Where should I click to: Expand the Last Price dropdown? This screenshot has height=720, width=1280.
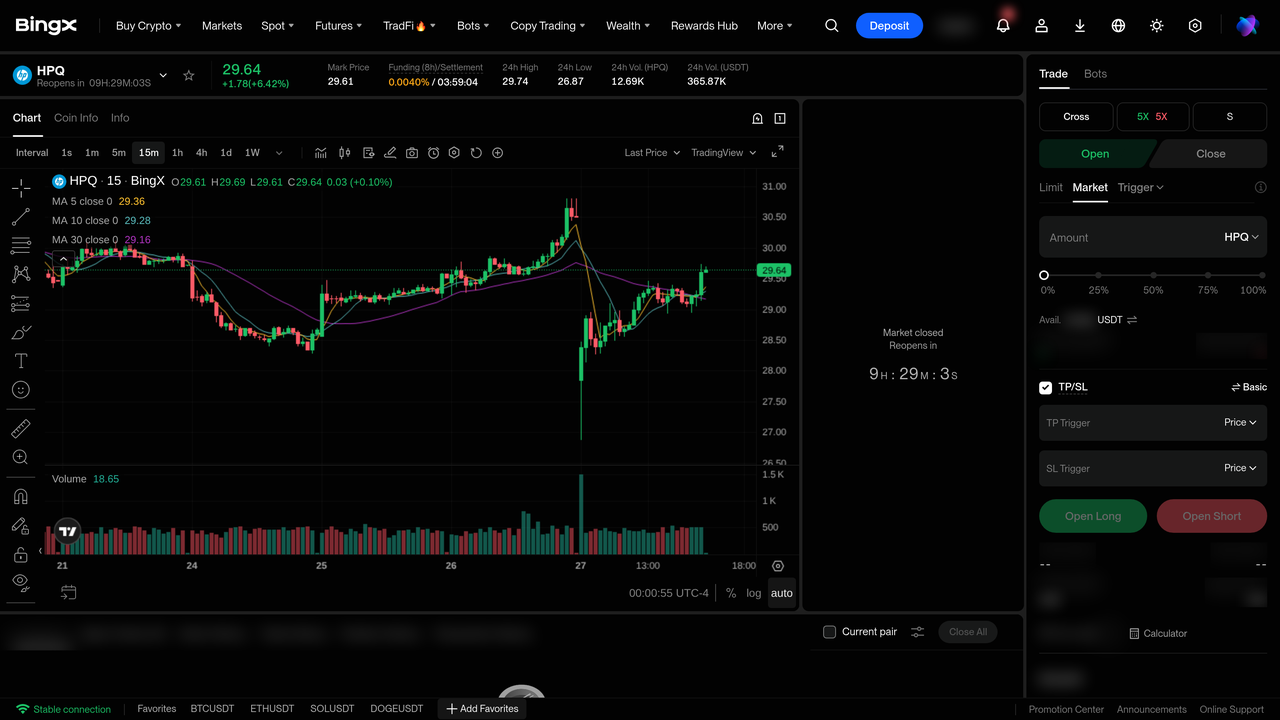click(652, 153)
